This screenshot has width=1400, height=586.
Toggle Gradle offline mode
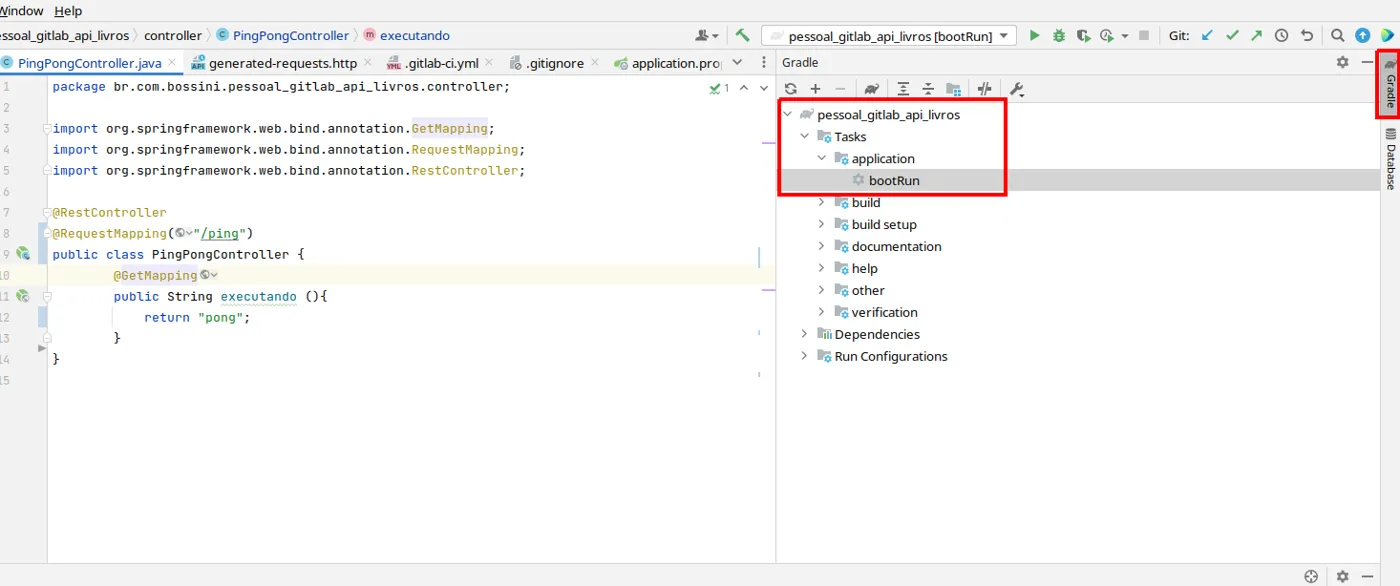(984, 89)
